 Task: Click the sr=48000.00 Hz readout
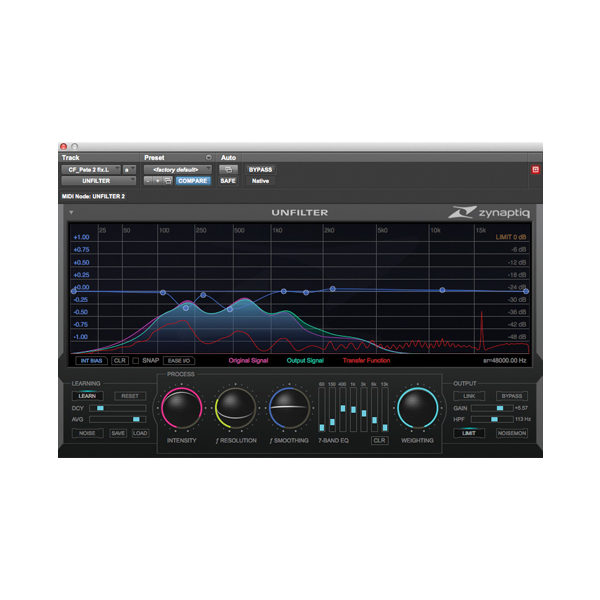pos(505,360)
